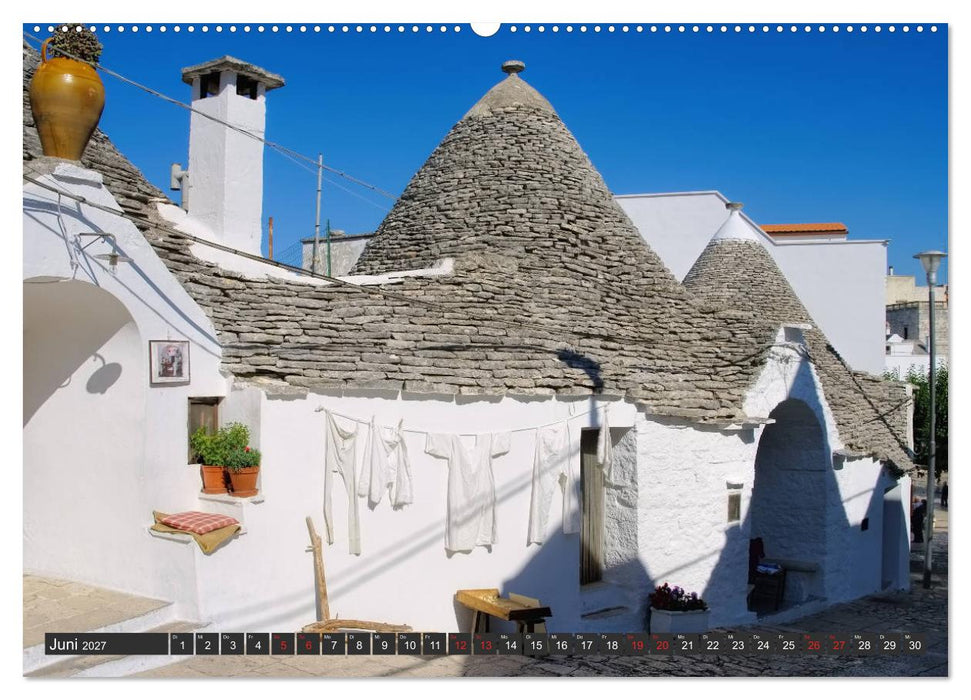
Task: Select date 15 in the calendar strip
Action: pos(536,644)
